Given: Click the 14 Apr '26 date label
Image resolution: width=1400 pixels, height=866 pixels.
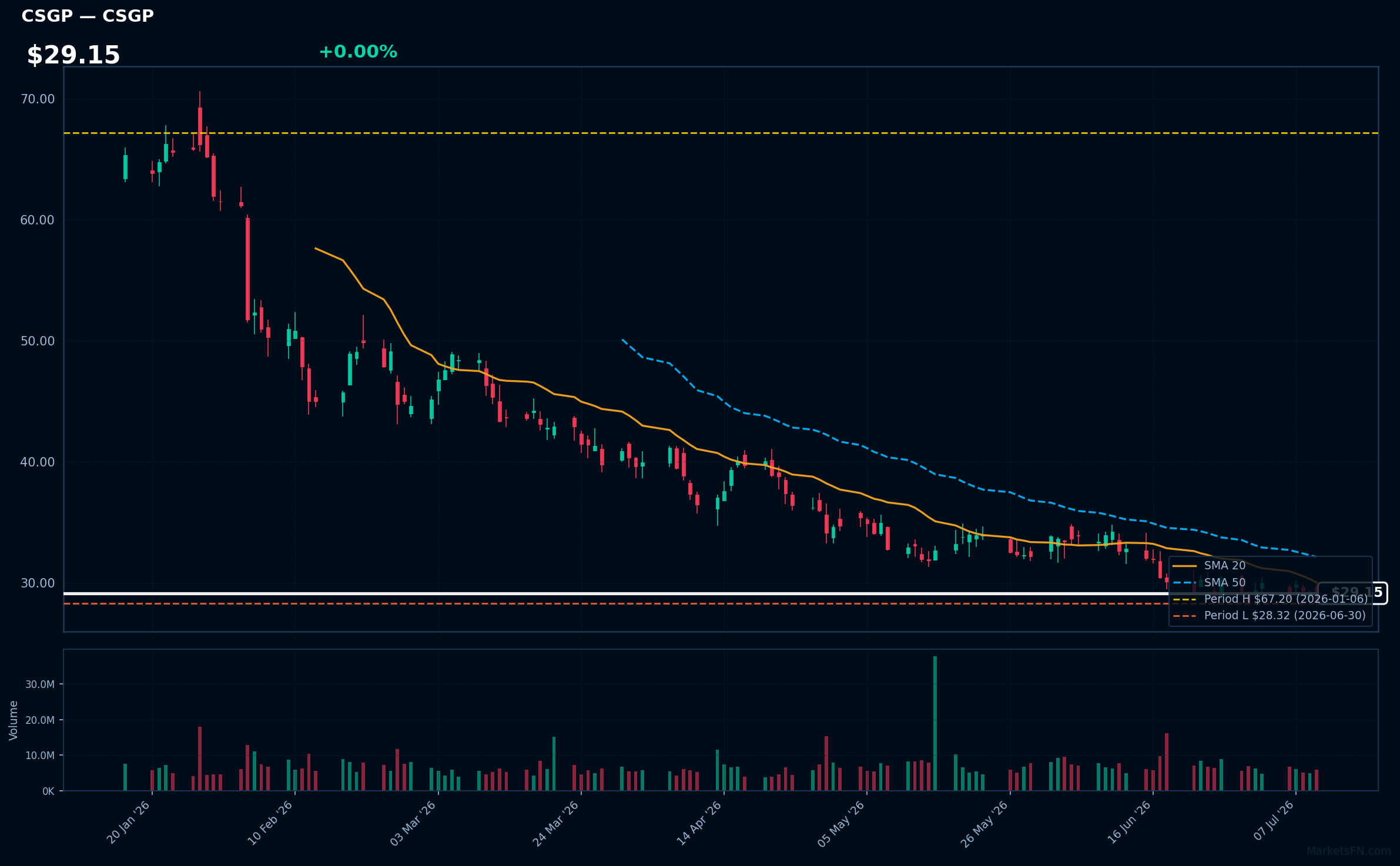Looking at the screenshot, I should click(699, 823).
